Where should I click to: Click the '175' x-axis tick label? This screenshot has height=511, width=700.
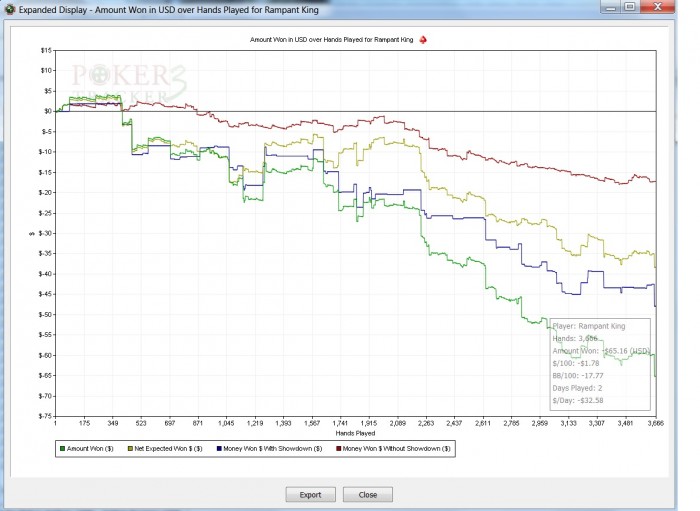pyautogui.click(x=84, y=423)
